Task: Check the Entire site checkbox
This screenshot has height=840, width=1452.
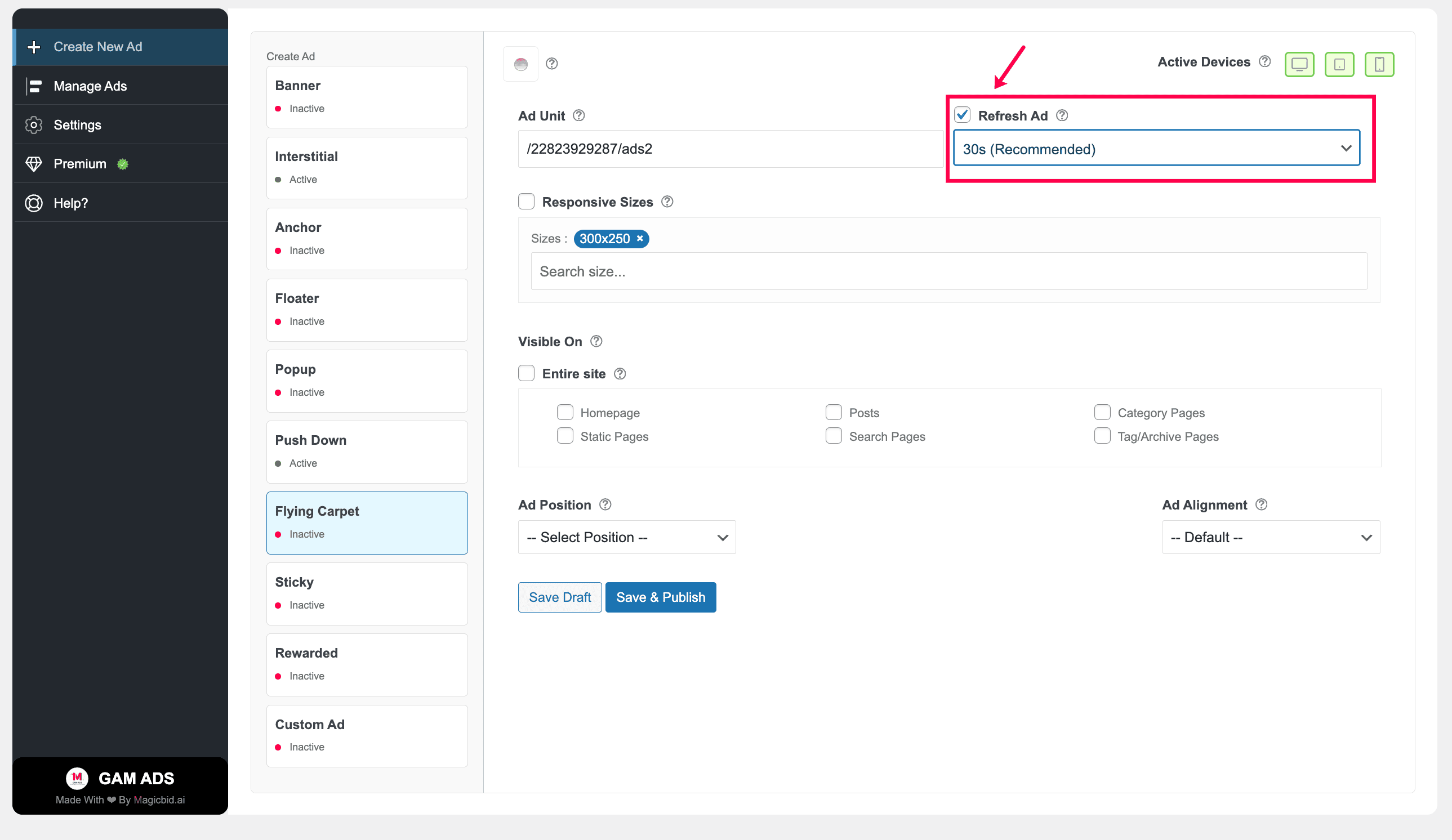Action: click(526, 373)
